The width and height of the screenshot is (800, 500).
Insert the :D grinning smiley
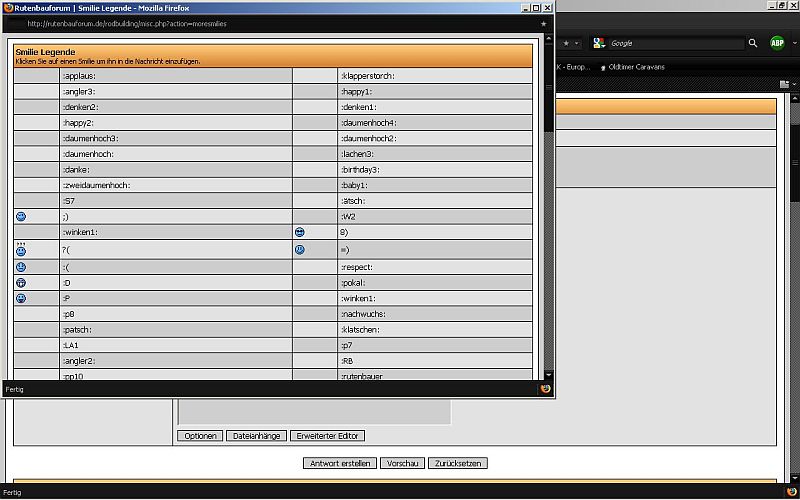point(21,283)
